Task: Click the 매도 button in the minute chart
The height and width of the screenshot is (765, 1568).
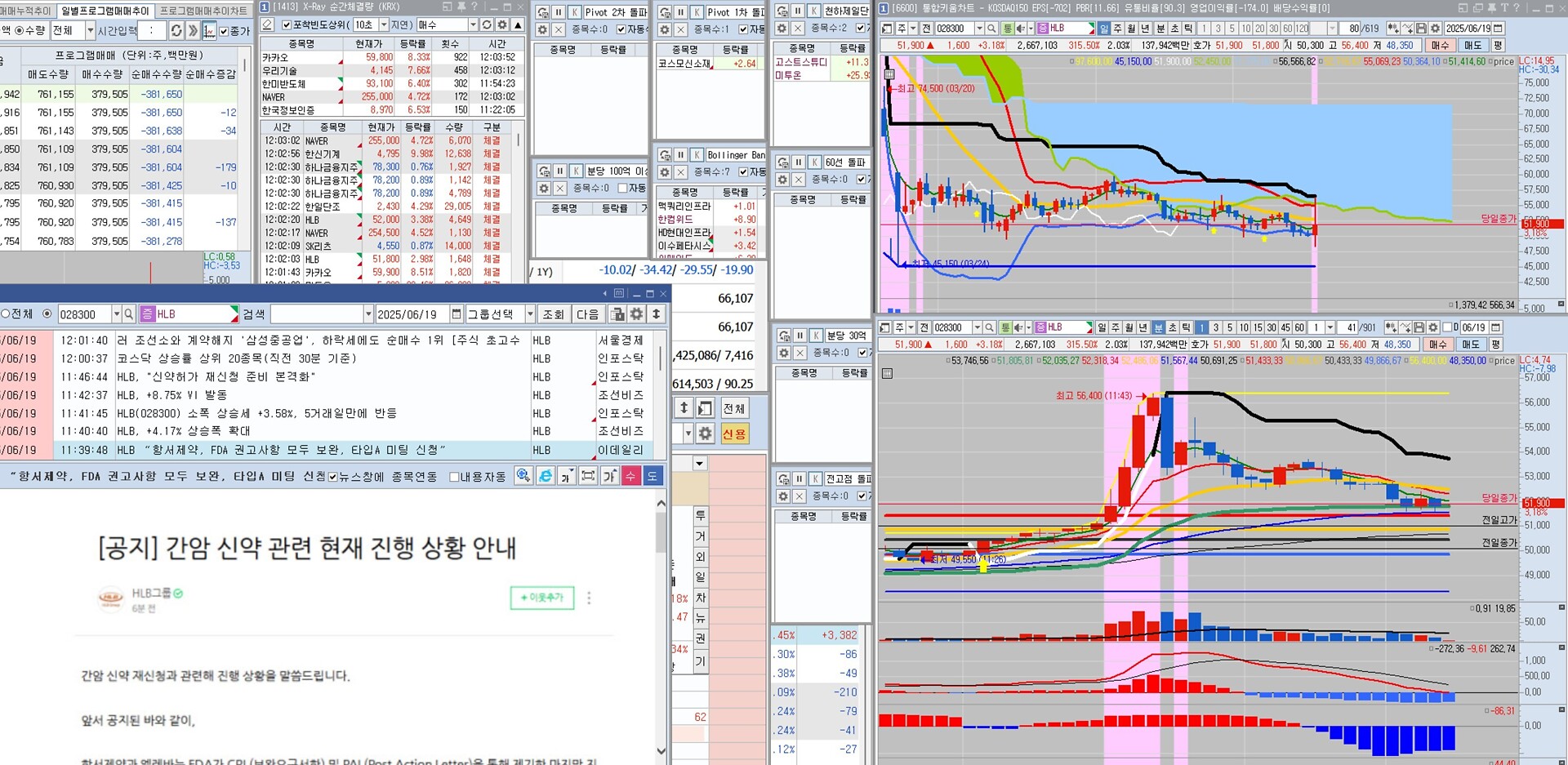Action: point(1472,345)
